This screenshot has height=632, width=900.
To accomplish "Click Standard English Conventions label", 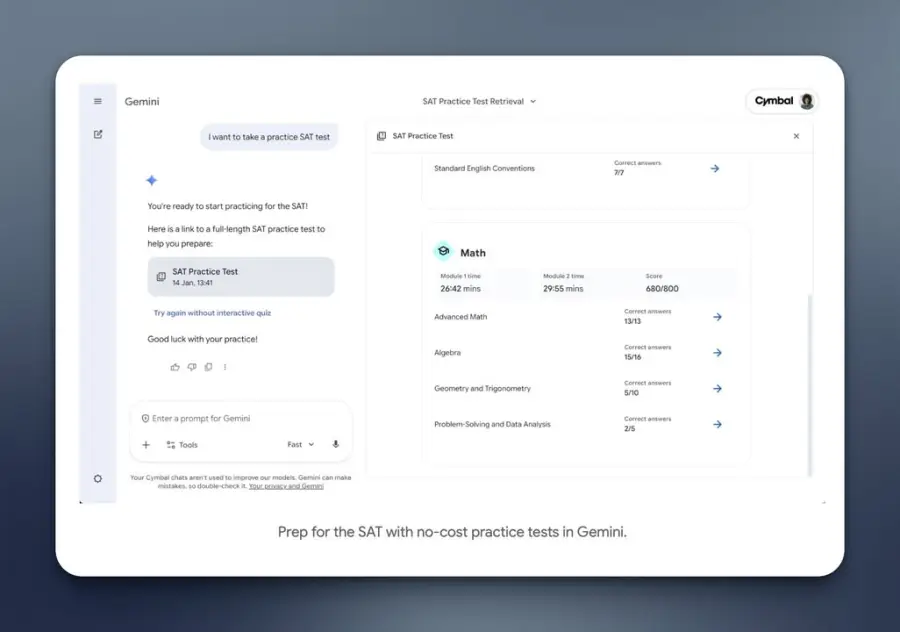I will (x=484, y=168).
